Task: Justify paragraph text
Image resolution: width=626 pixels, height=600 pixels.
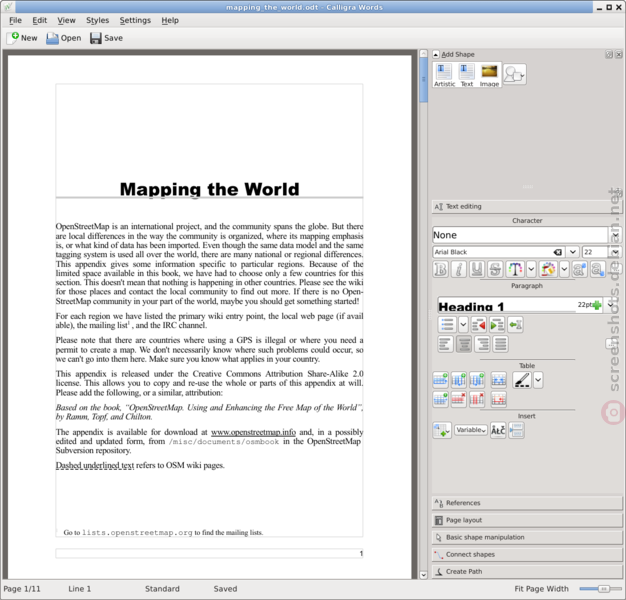Action: pyautogui.click(x=501, y=344)
